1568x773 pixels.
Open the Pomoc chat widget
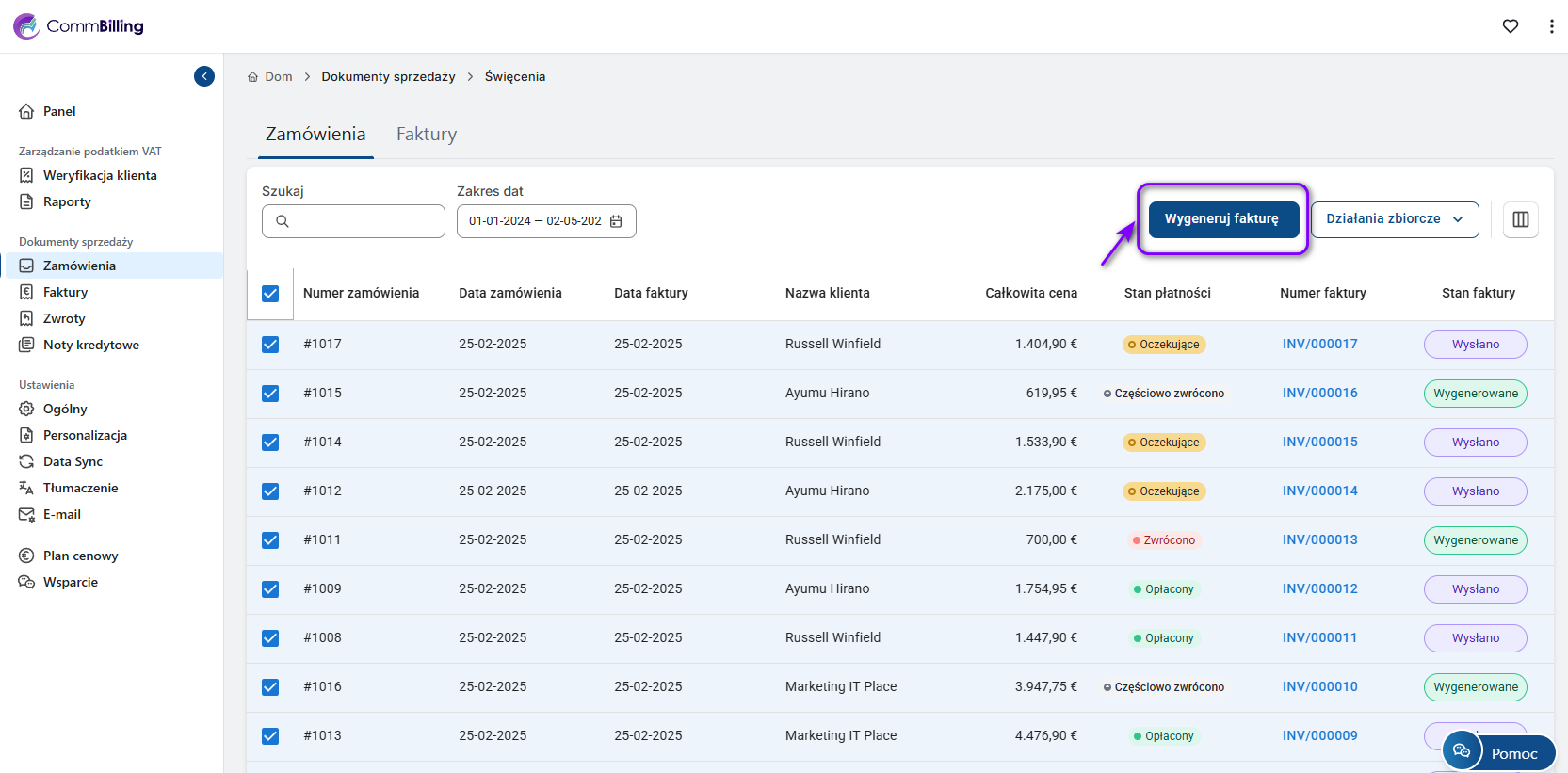[x=1498, y=752]
